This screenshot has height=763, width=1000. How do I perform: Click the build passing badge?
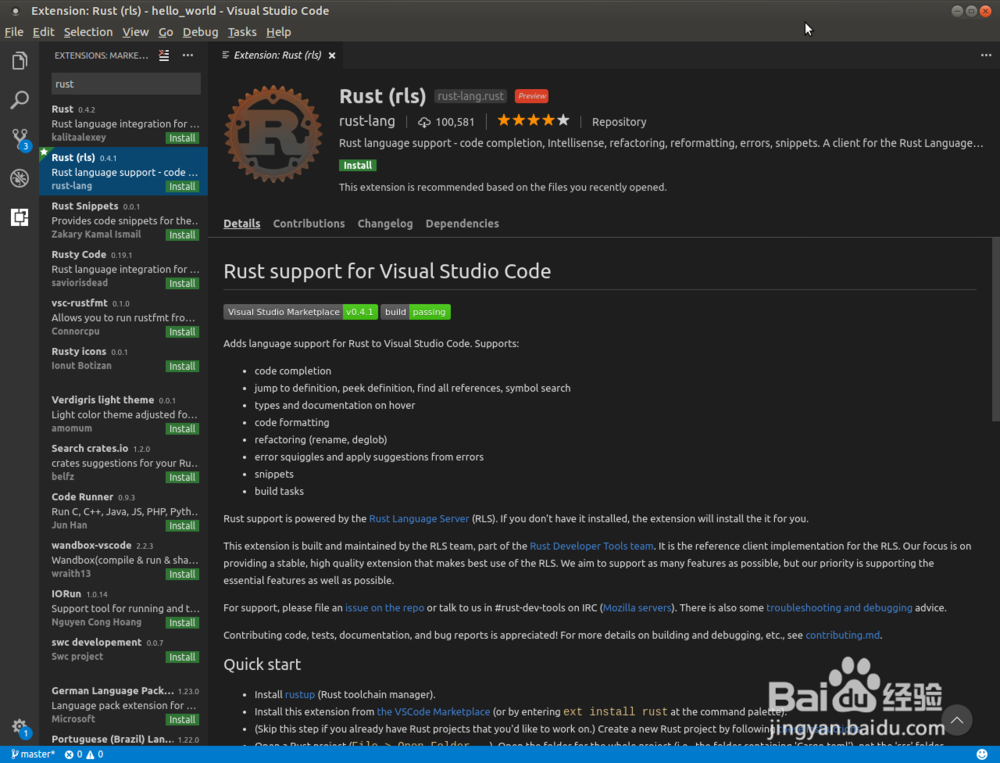(416, 312)
